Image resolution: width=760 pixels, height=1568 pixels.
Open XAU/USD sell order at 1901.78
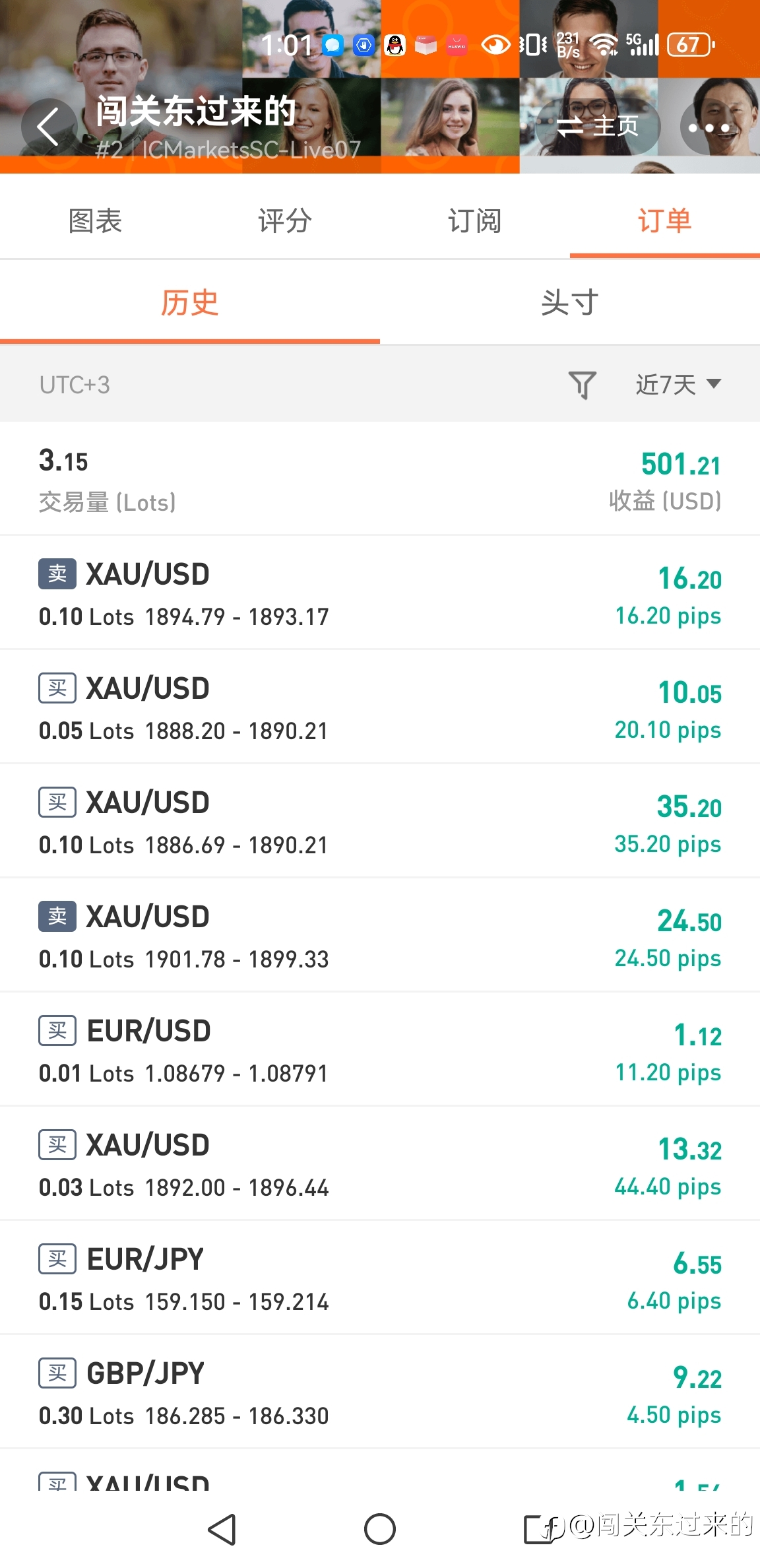380,935
